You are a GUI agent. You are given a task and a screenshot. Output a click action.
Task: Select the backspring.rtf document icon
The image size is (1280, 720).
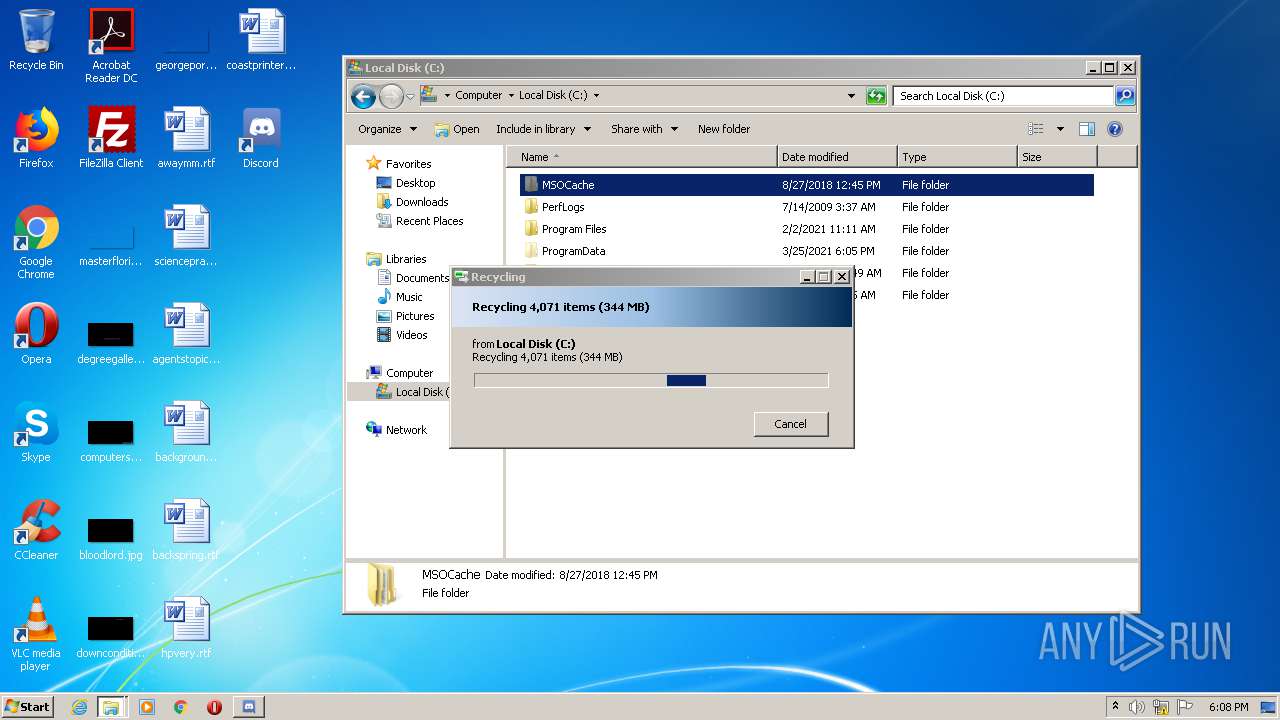[186, 530]
